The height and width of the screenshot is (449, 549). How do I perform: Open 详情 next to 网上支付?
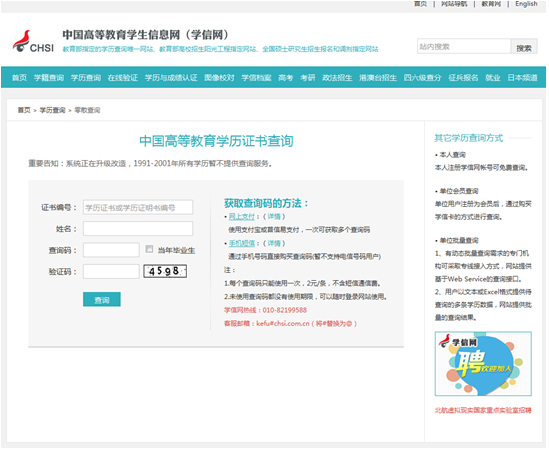[x=274, y=217]
